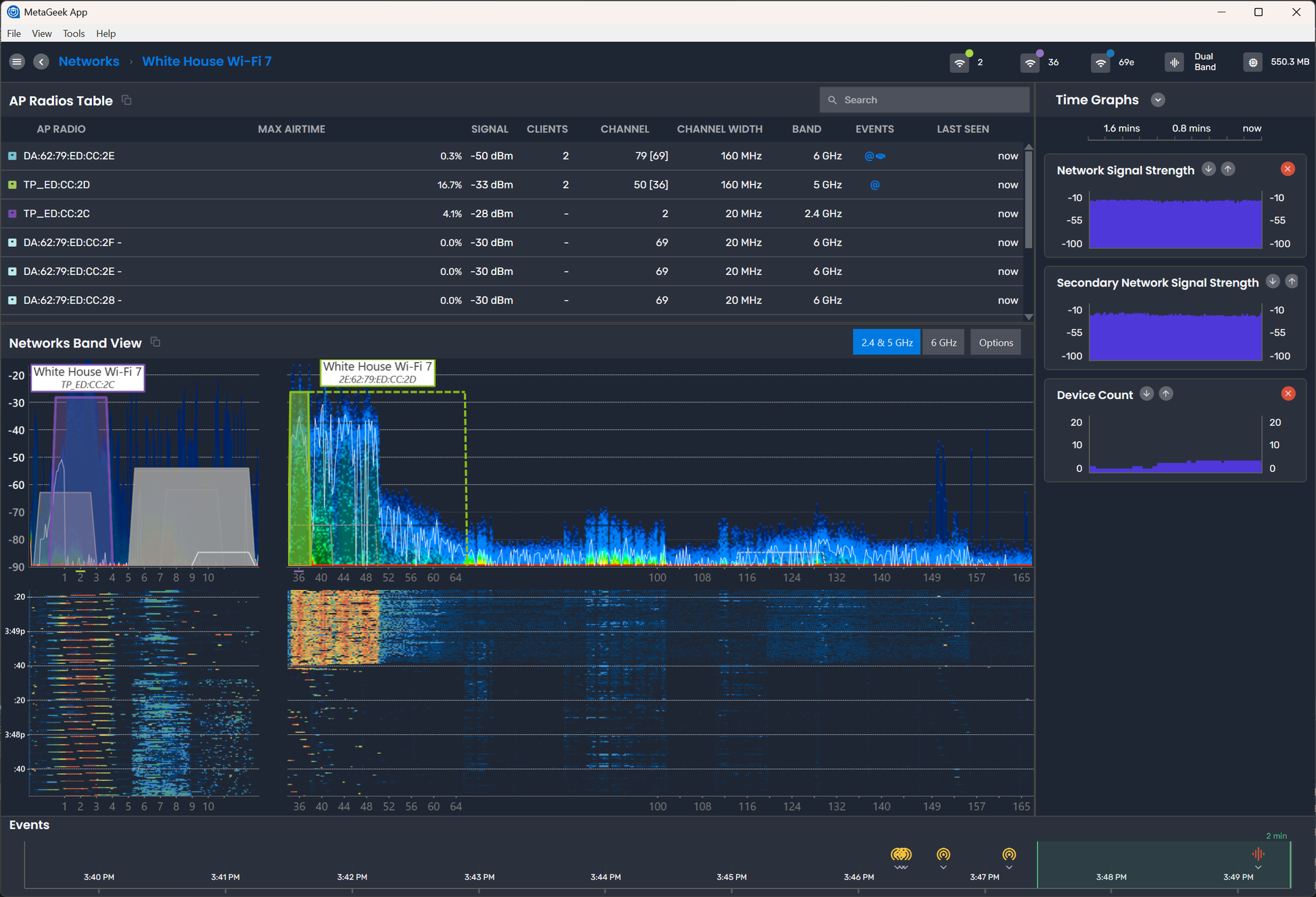This screenshot has height=897, width=1316.
Task: Click the back arrow button
Action: [x=41, y=62]
